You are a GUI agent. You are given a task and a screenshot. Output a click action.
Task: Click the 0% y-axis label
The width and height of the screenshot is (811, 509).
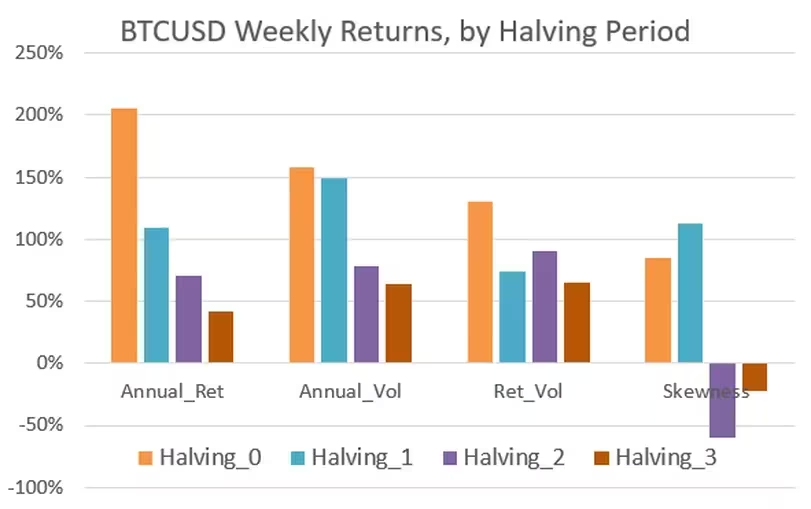[48, 363]
